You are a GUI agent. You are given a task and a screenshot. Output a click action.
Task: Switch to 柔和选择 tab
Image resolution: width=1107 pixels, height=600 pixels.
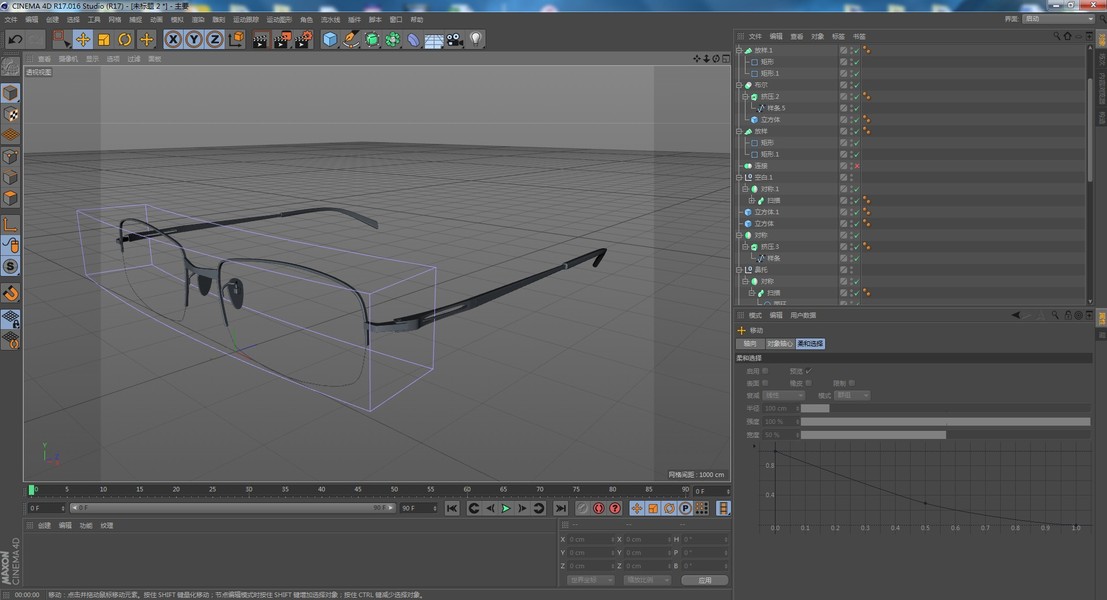810,344
